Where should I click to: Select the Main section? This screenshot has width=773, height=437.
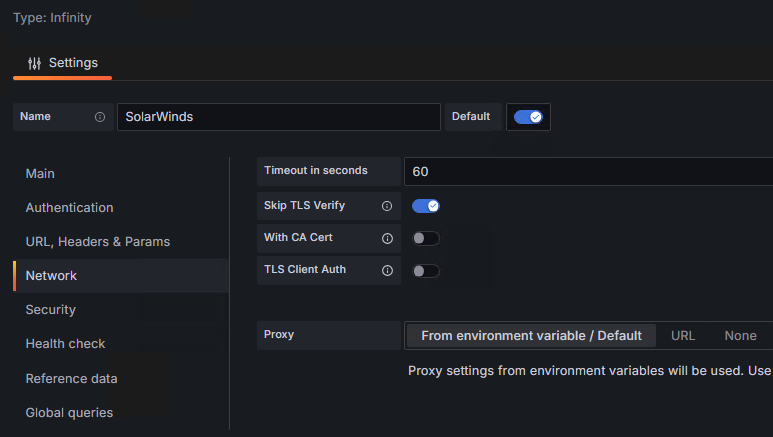[40, 174]
